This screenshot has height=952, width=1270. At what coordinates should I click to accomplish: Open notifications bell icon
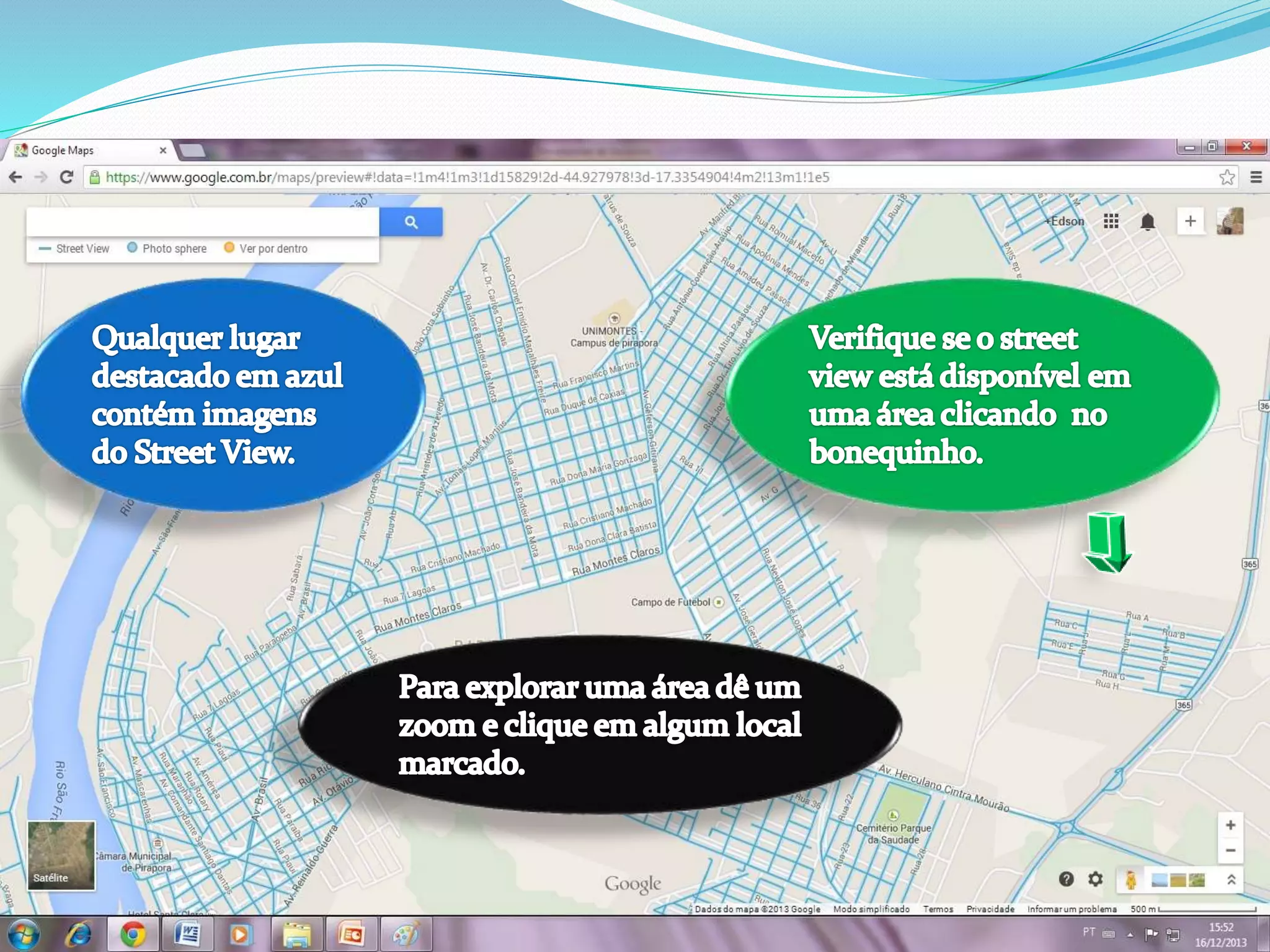[1147, 221]
